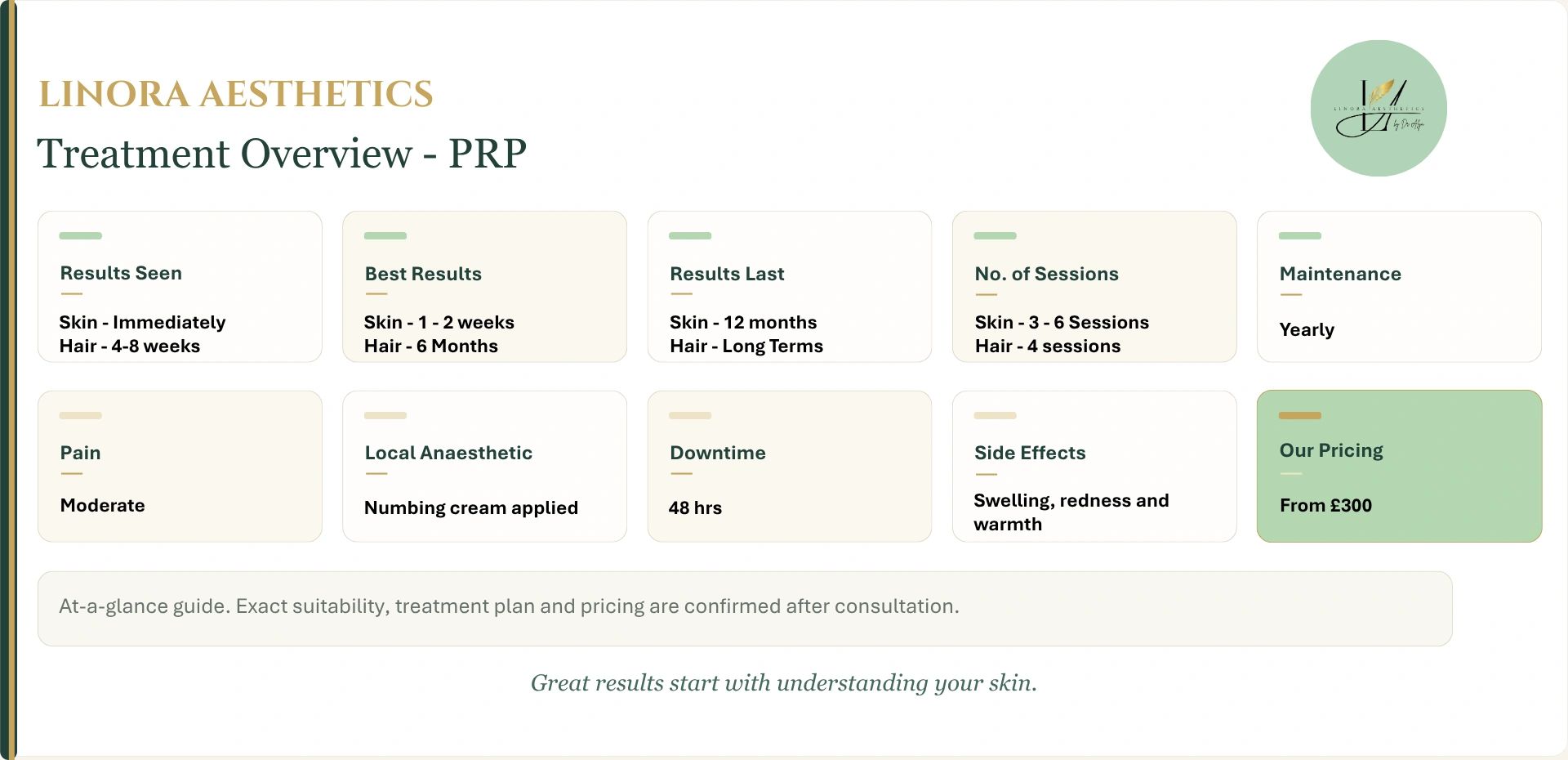Click the Numbing cream applied text

point(471,507)
